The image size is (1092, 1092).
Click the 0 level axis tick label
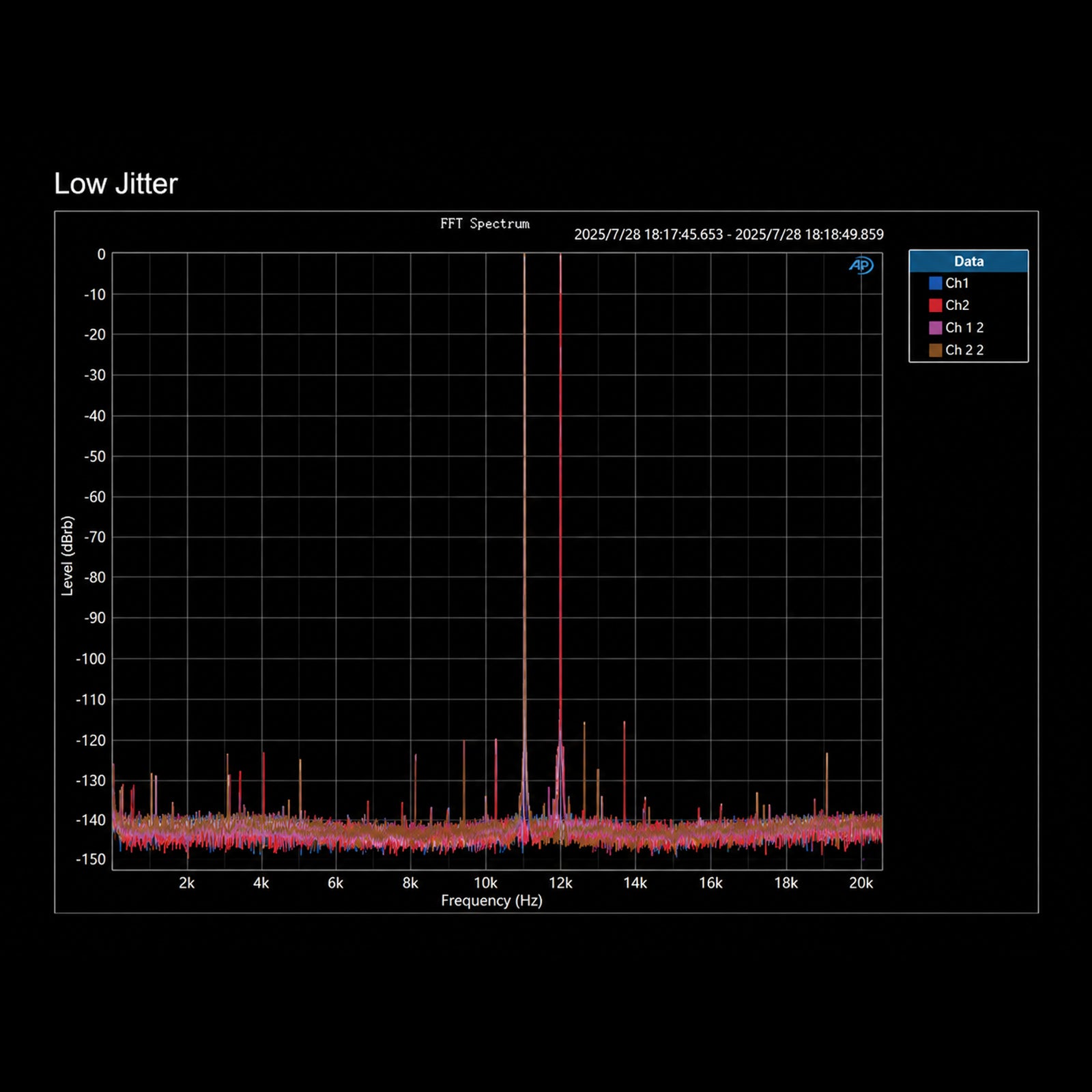click(102, 255)
